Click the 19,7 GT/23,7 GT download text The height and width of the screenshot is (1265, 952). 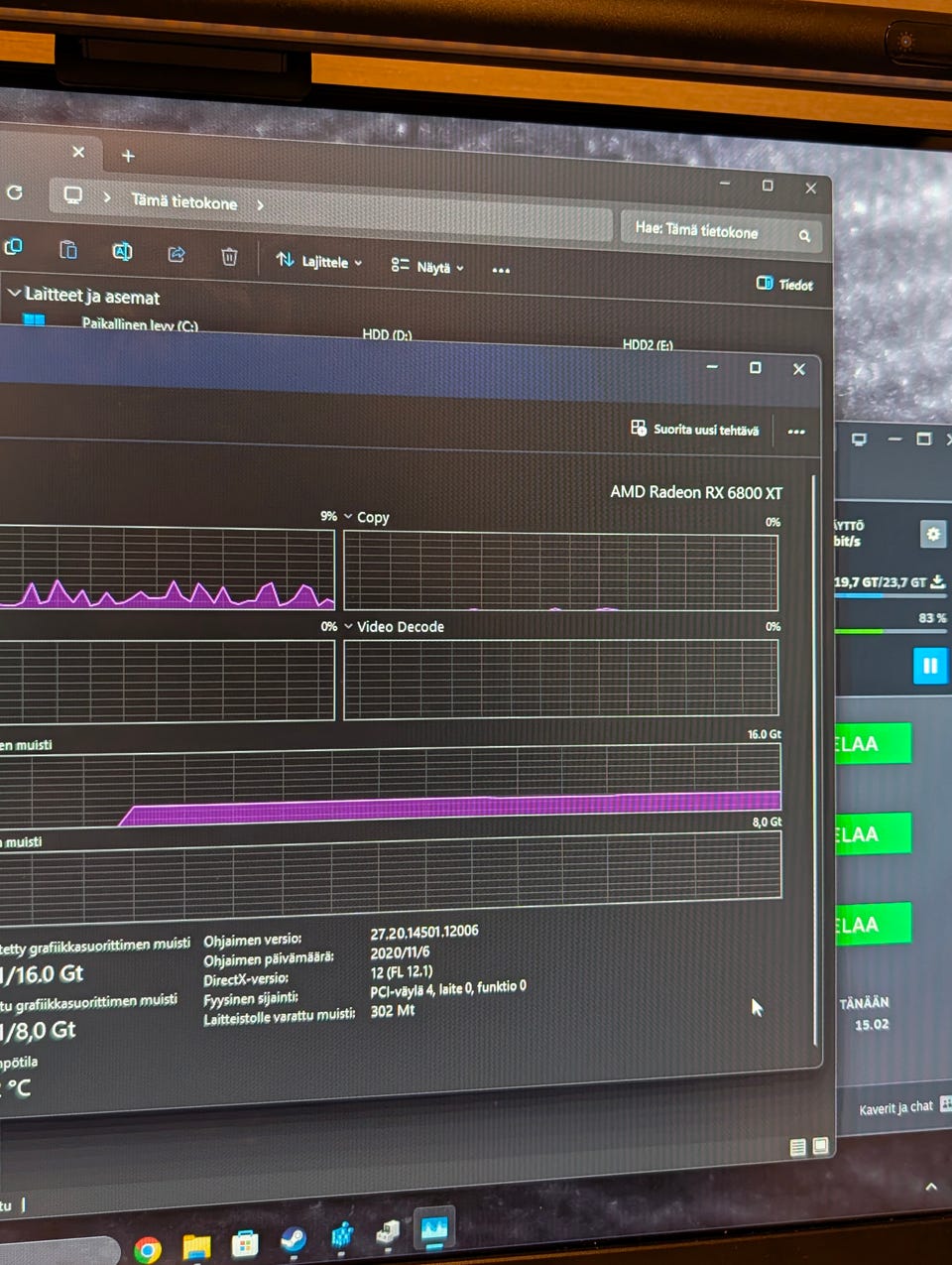881,582
